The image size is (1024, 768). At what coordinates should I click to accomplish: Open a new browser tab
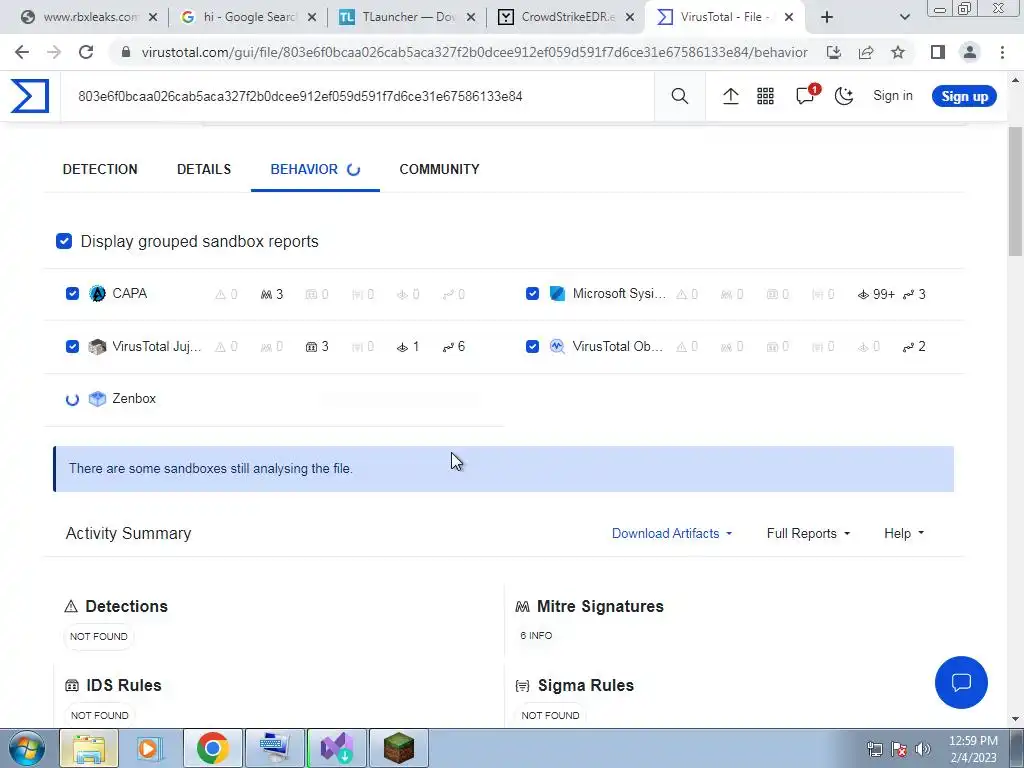[827, 18]
